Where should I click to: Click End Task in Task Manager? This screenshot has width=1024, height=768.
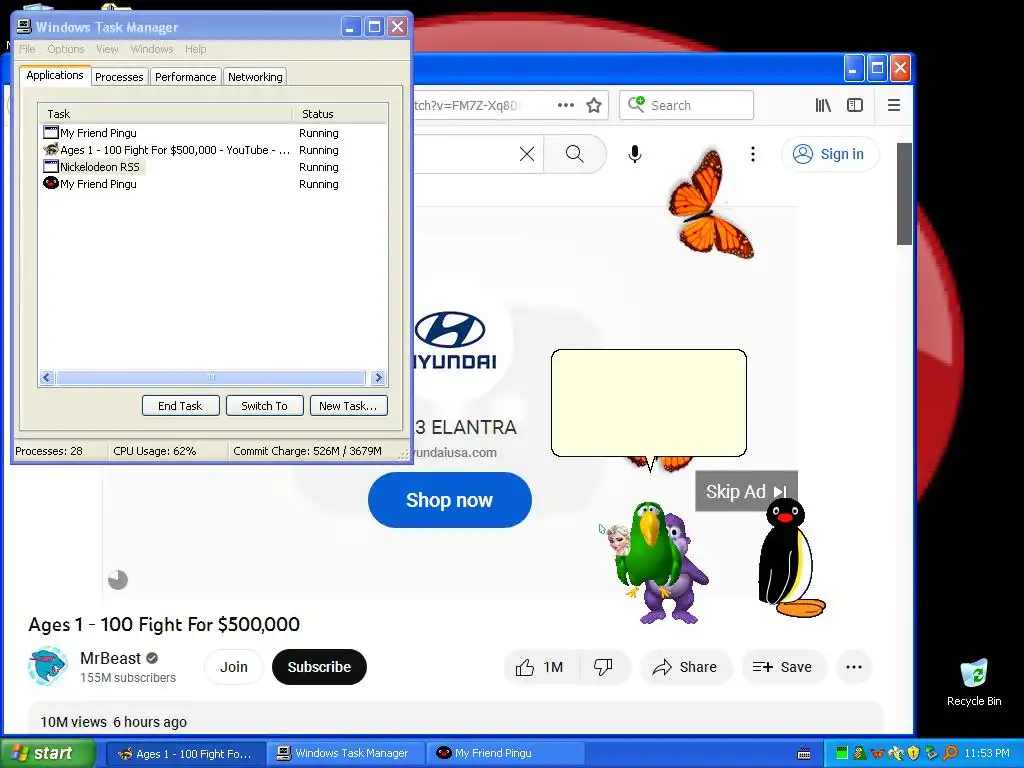click(x=180, y=406)
